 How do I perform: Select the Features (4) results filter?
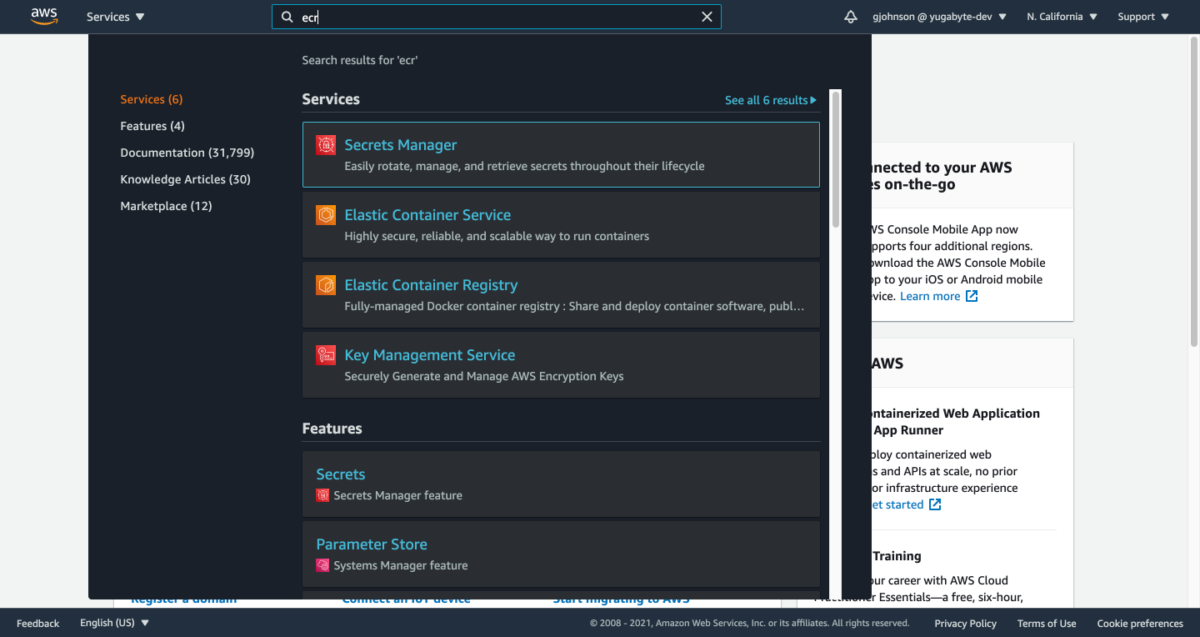pos(152,125)
